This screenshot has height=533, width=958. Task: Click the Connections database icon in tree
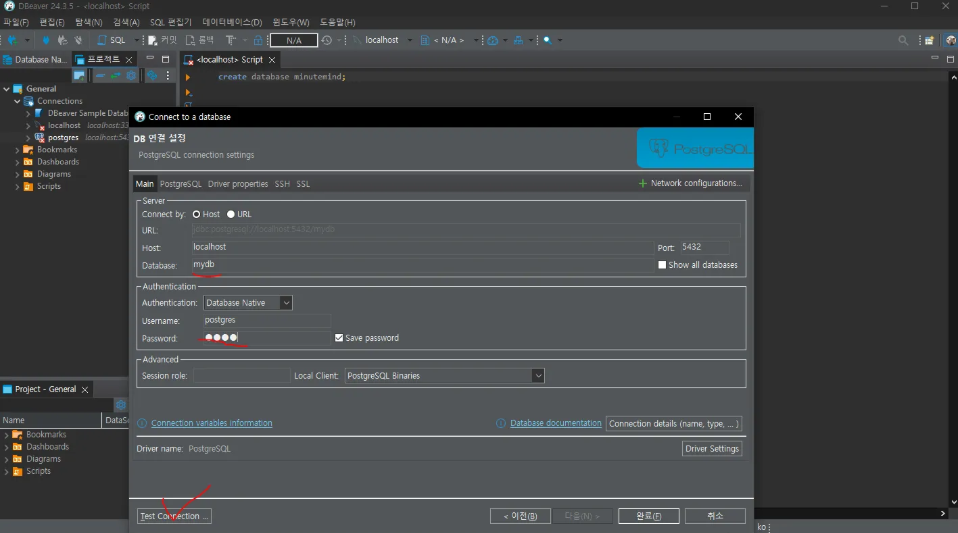point(29,101)
